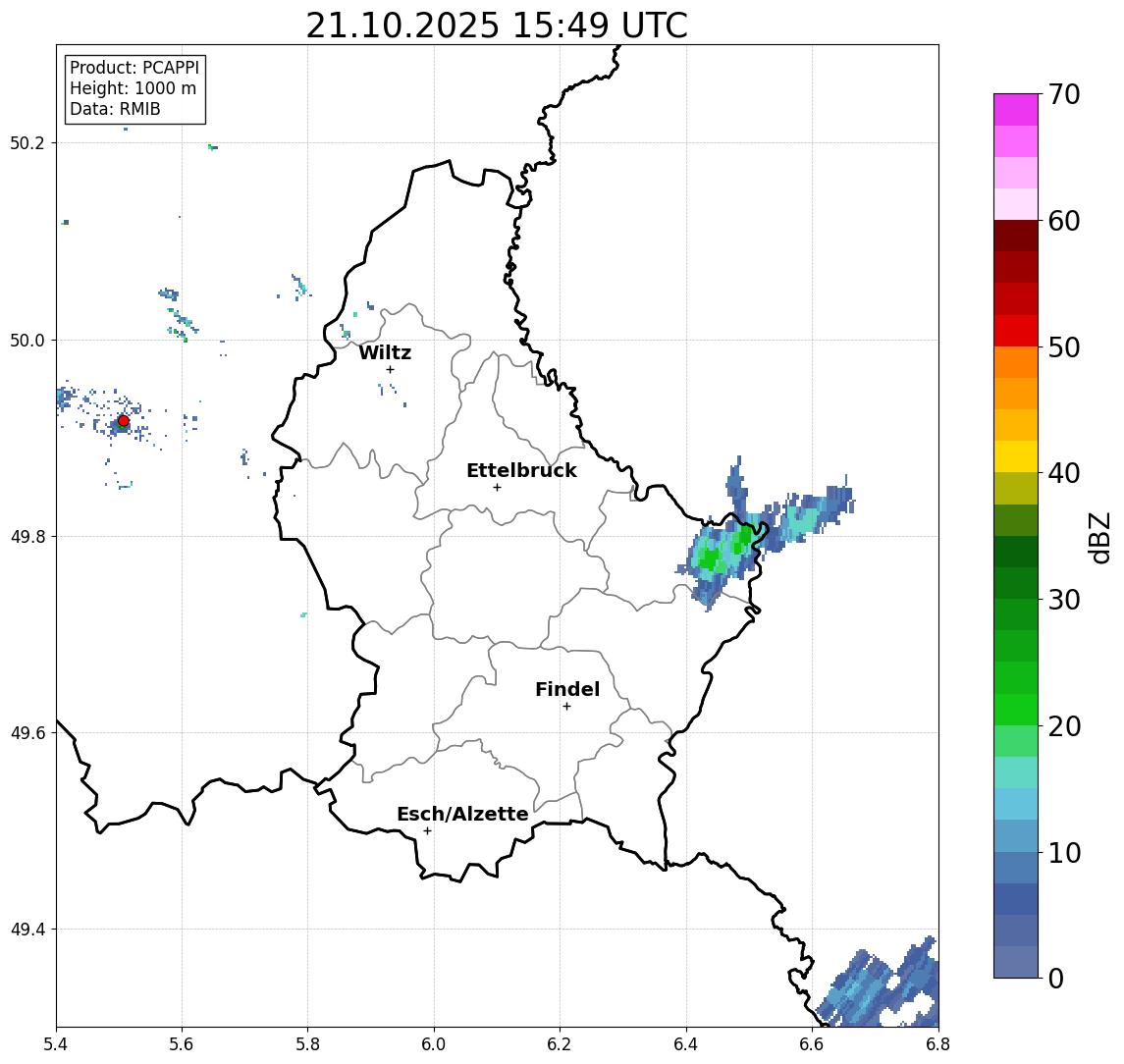
Task: Click the longitude tick label '6.6'
Action: tap(812, 1044)
